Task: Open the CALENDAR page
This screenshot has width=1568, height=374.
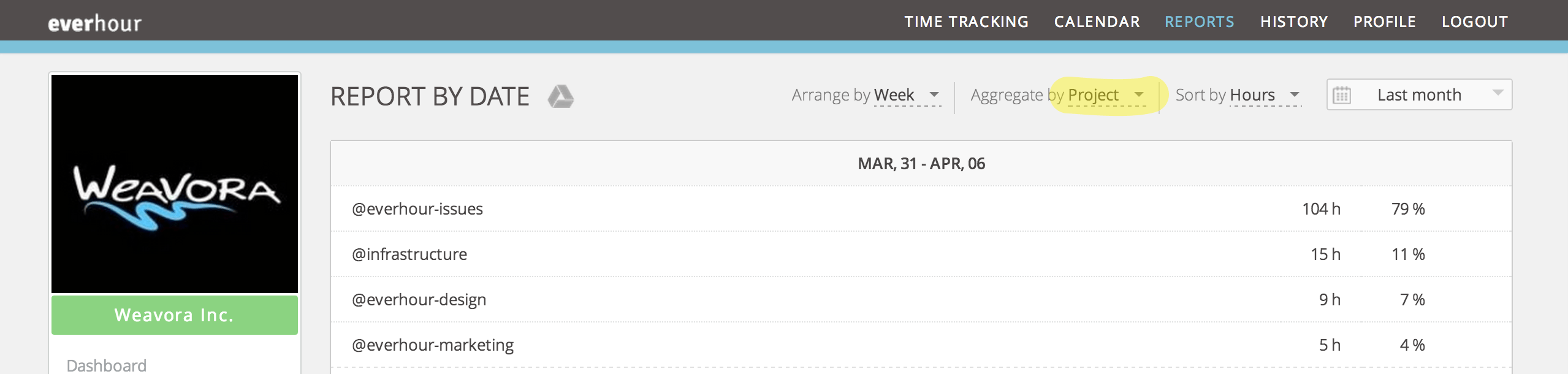Action: (1097, 21)
